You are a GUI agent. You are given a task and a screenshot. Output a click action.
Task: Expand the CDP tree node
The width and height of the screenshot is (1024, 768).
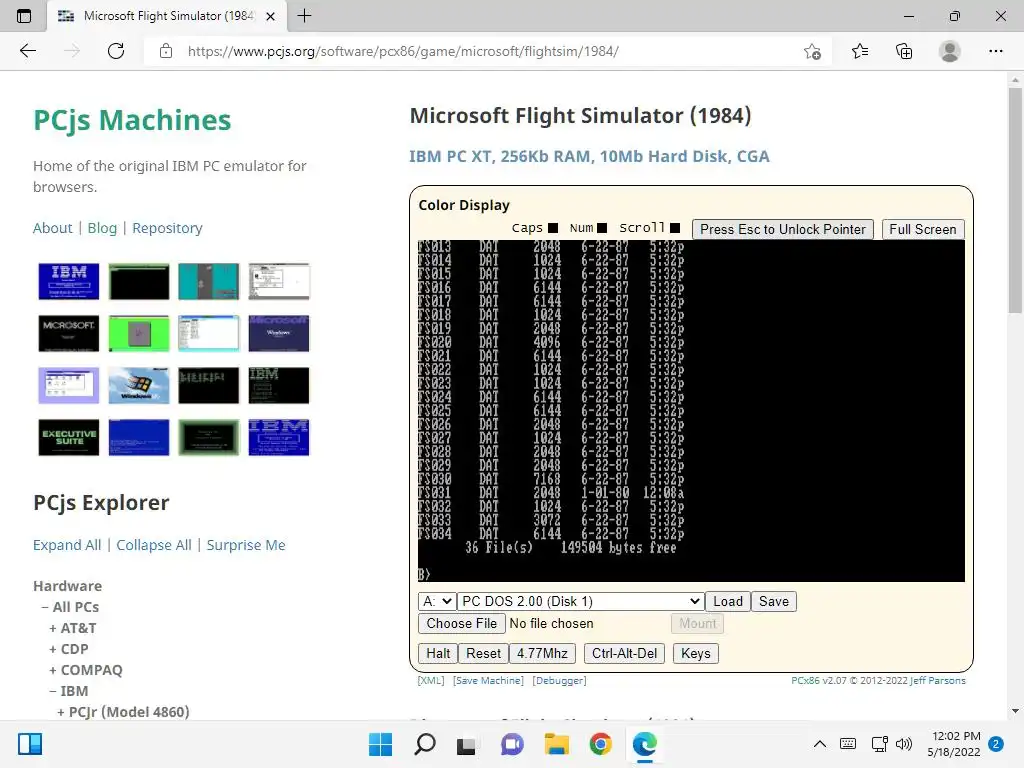tap(69, 648)
